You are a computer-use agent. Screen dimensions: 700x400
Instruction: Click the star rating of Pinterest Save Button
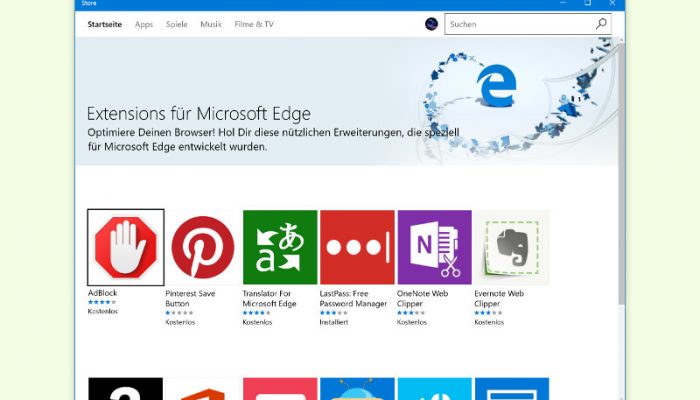[179, 313]
